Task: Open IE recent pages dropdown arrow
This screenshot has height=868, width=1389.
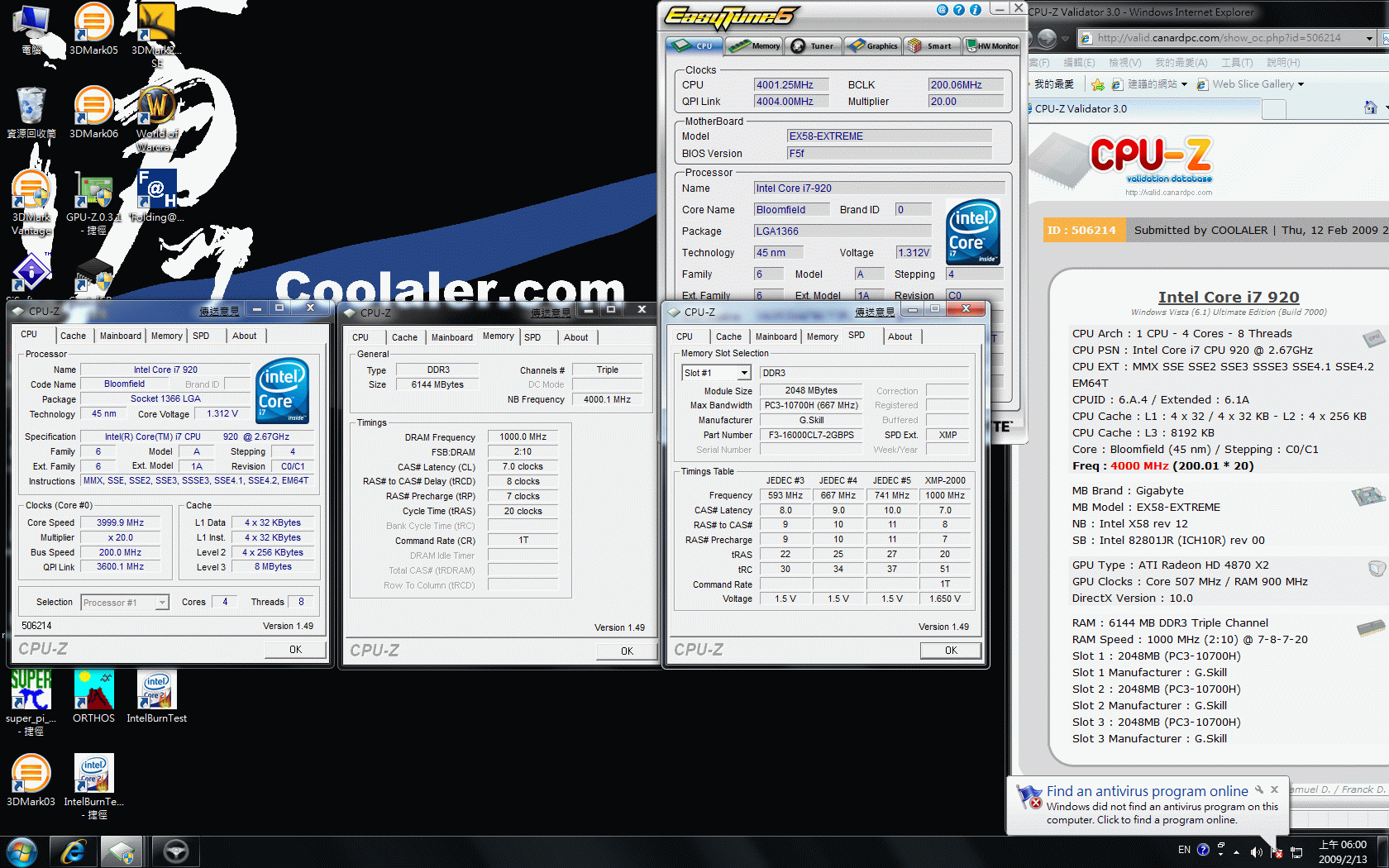Action: coord(1065,38)
